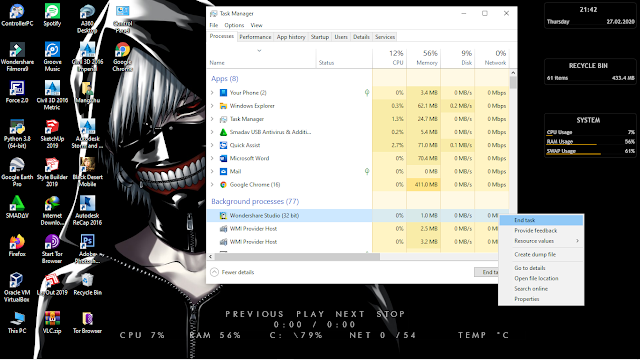Choose Create dump file option

coord(541,254)
